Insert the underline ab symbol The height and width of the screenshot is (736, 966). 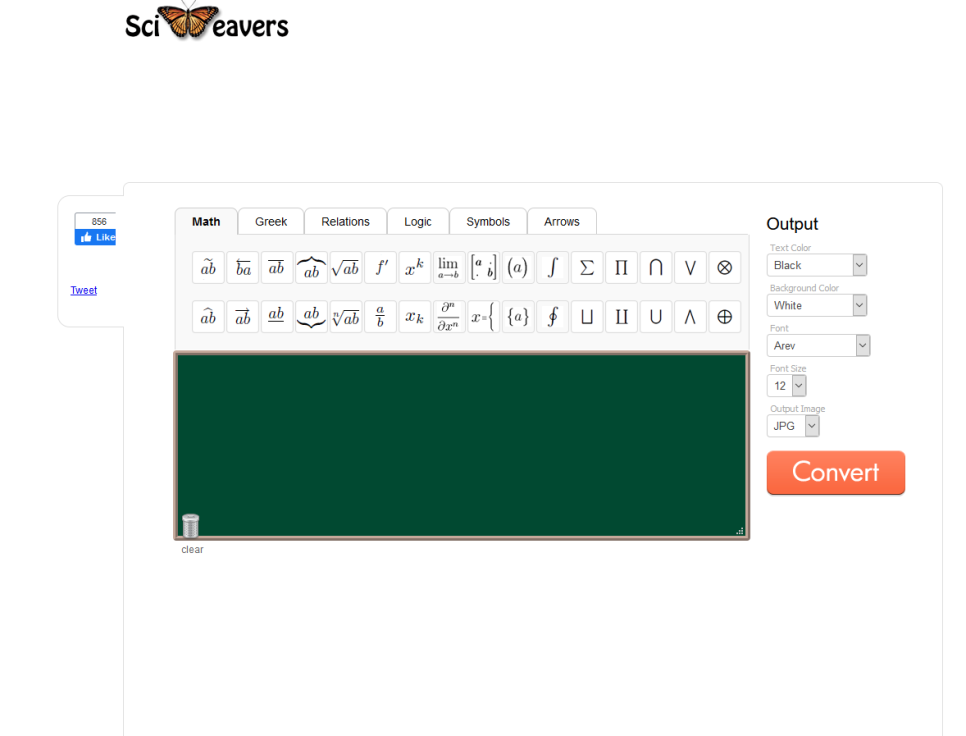[277, 317]
